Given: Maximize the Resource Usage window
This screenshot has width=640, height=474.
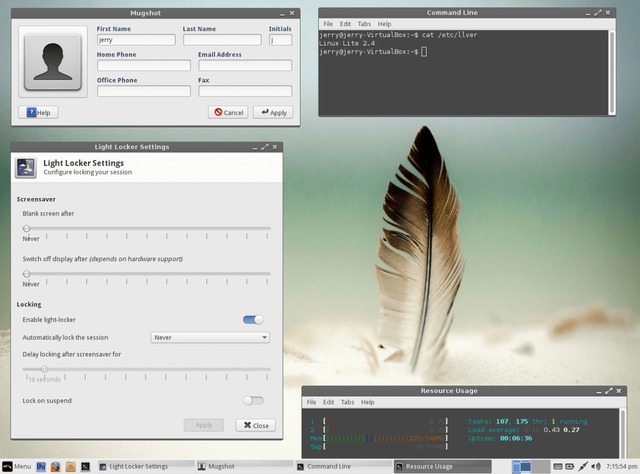Looking at the screenshot, I should pyautogui.click(x=609, y=391).
